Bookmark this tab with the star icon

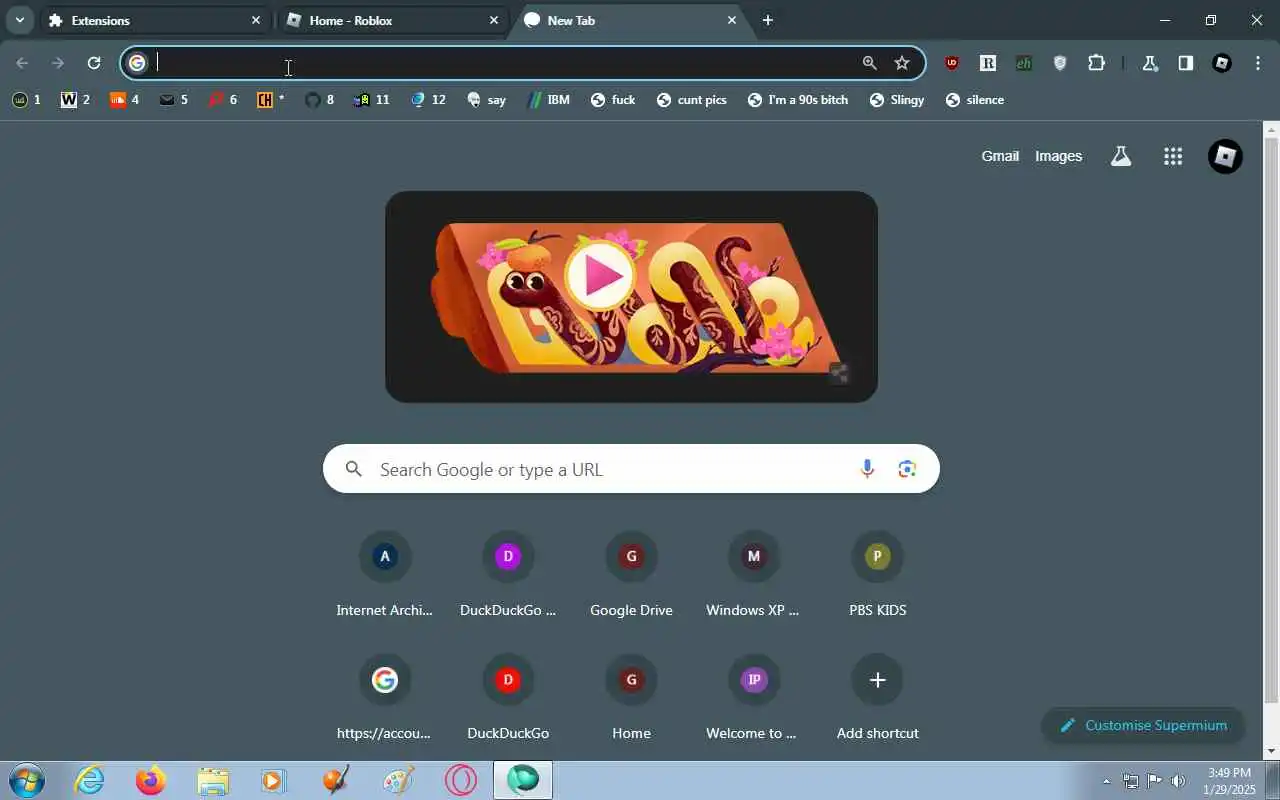902,63
